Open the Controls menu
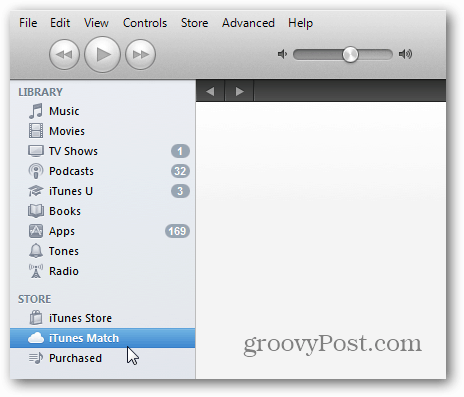The width and height of the screenshot is (464, 397). tap(145, 23)
